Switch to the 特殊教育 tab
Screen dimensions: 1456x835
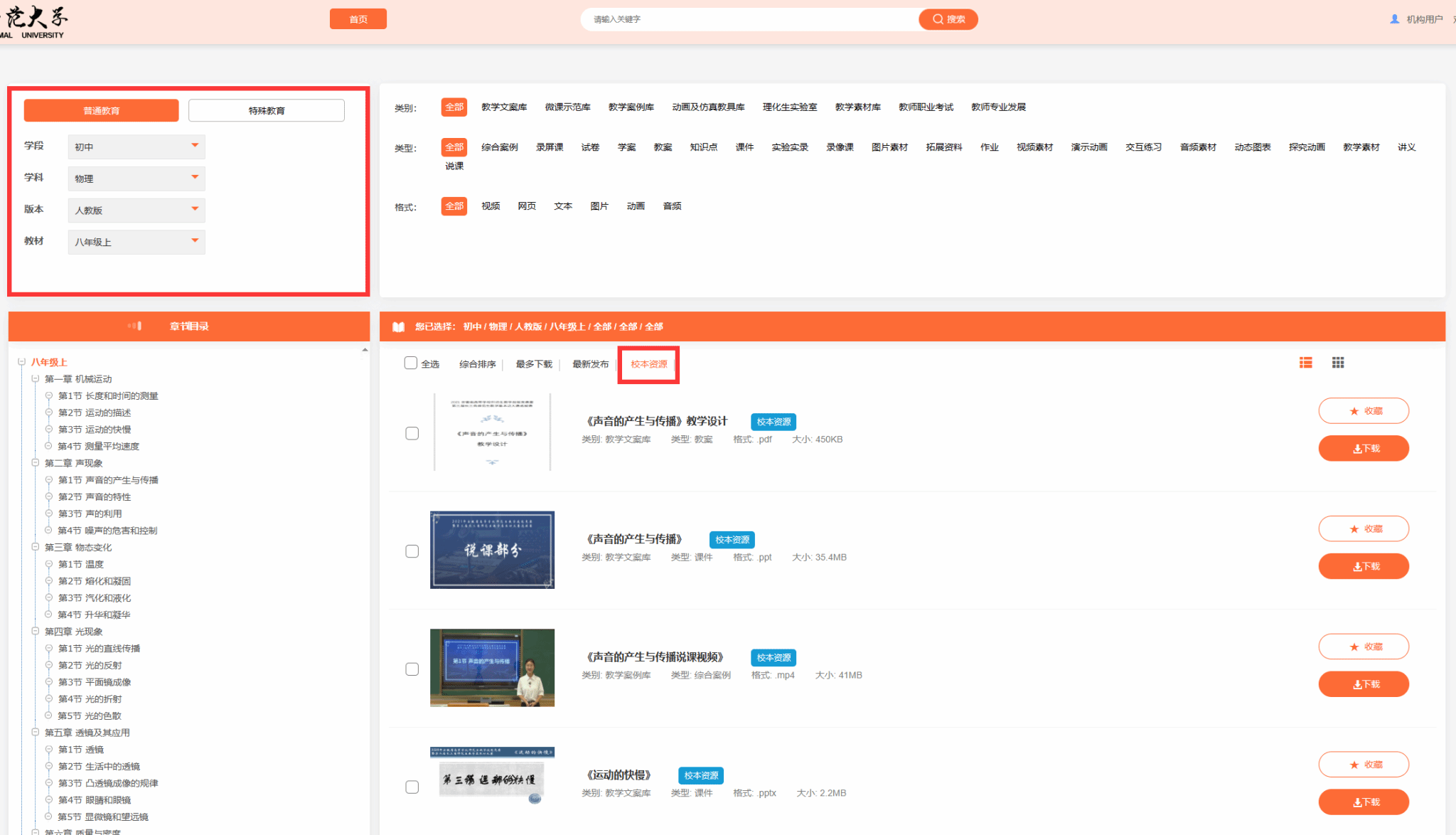click(267, 110)
